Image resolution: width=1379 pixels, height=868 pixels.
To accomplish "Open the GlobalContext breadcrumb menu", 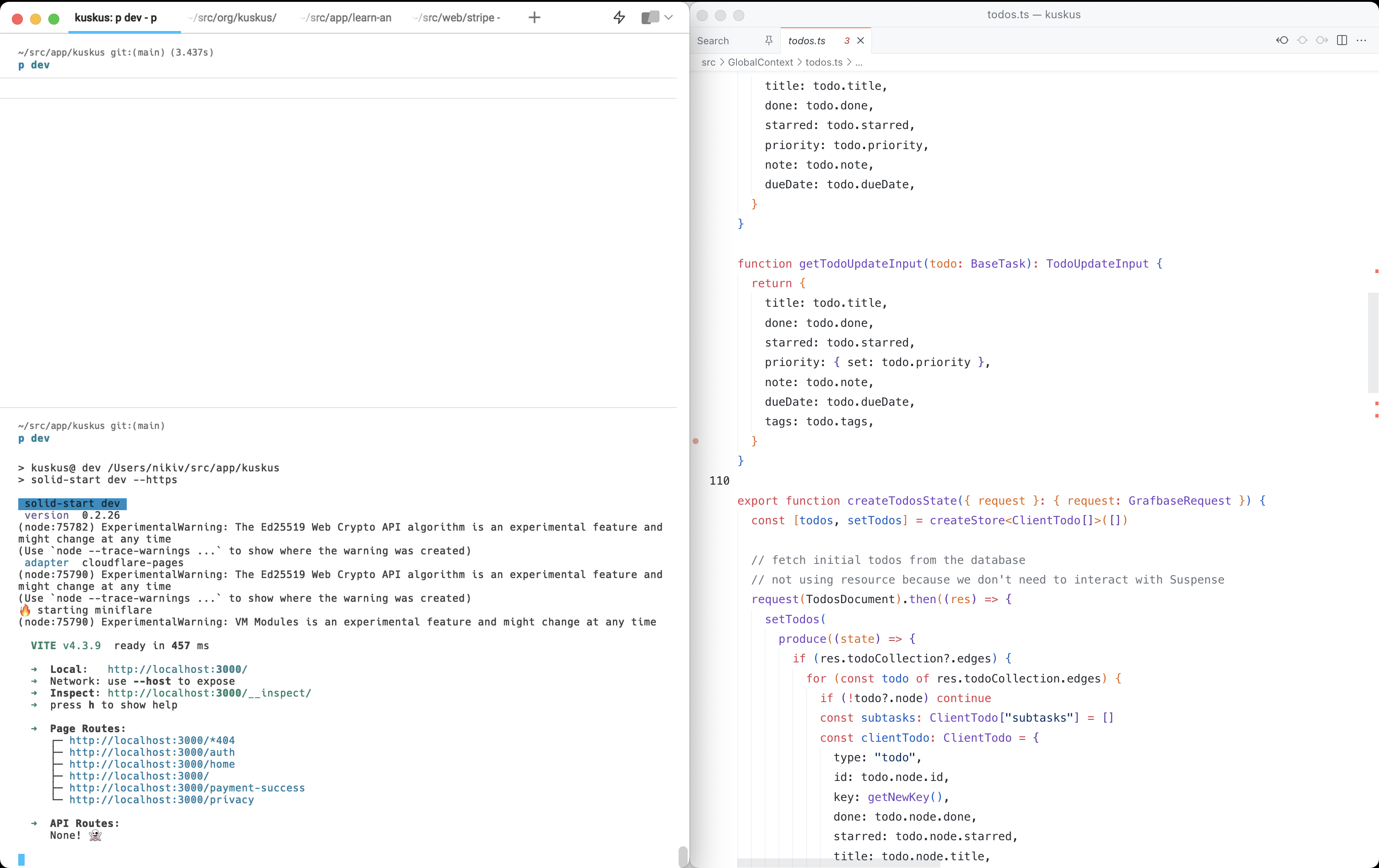I will point(761,62).
